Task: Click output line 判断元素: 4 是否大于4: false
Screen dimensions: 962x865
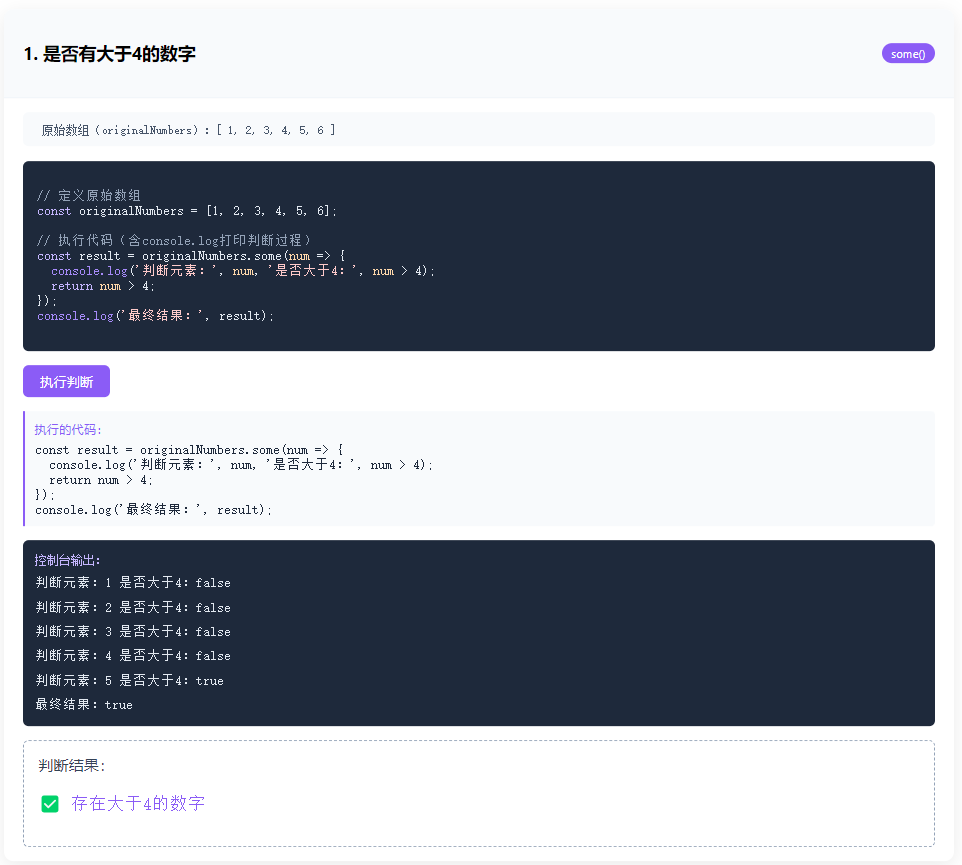Action: (x=133, y=656)
